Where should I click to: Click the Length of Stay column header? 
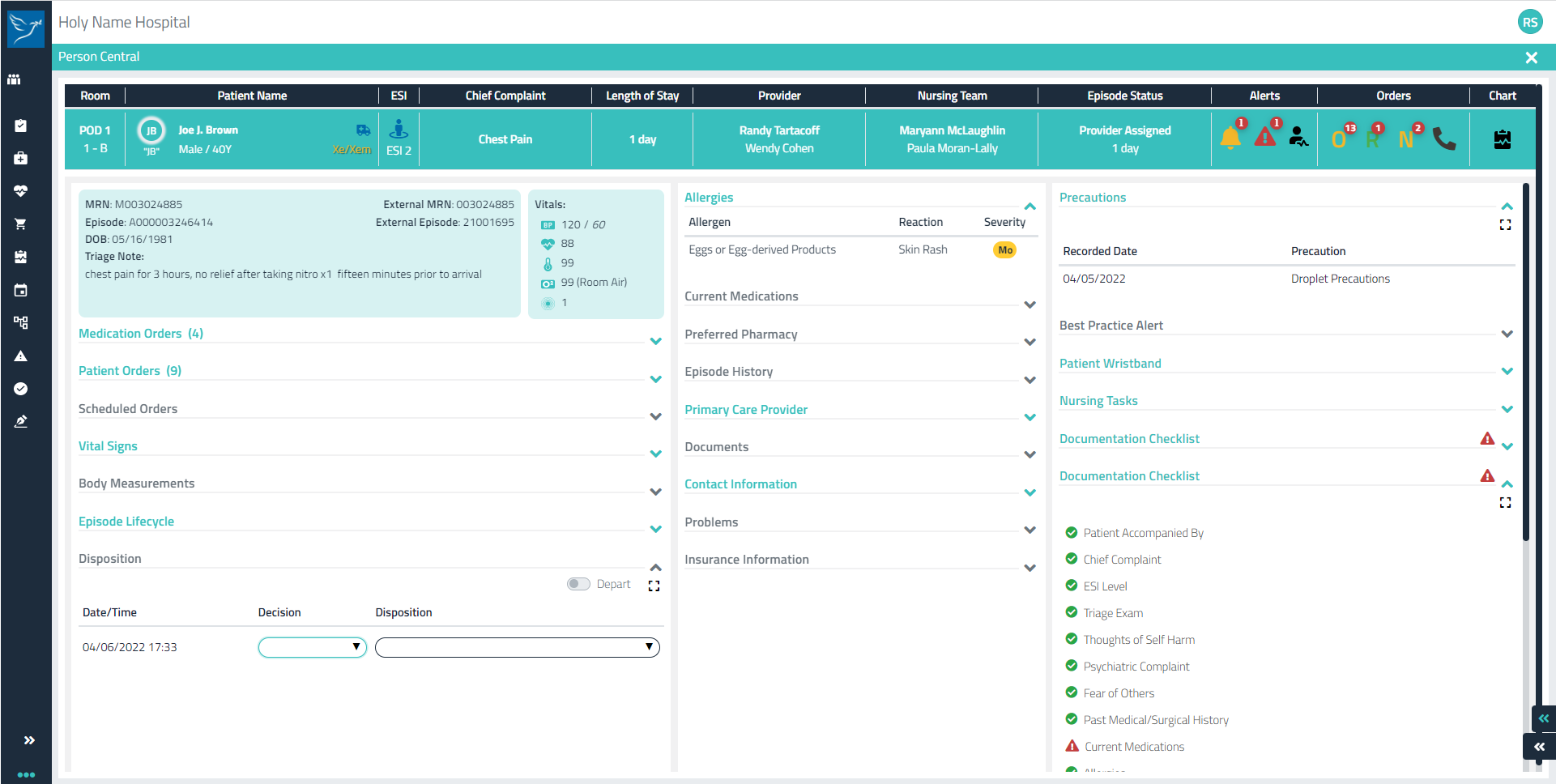tap(642, 96)
